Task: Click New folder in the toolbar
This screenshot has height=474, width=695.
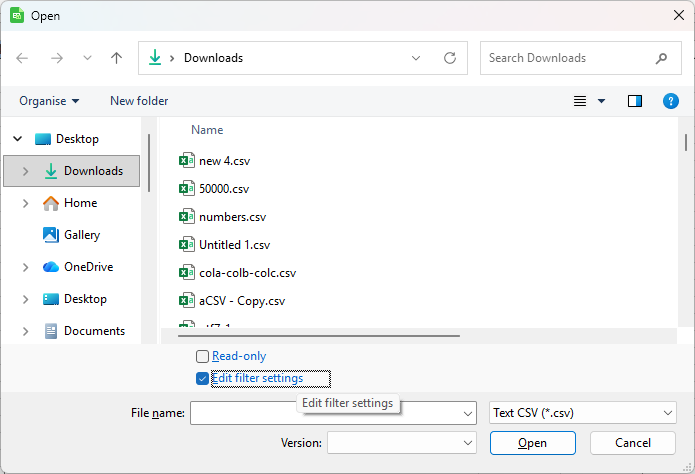Action: click(139, 101)
